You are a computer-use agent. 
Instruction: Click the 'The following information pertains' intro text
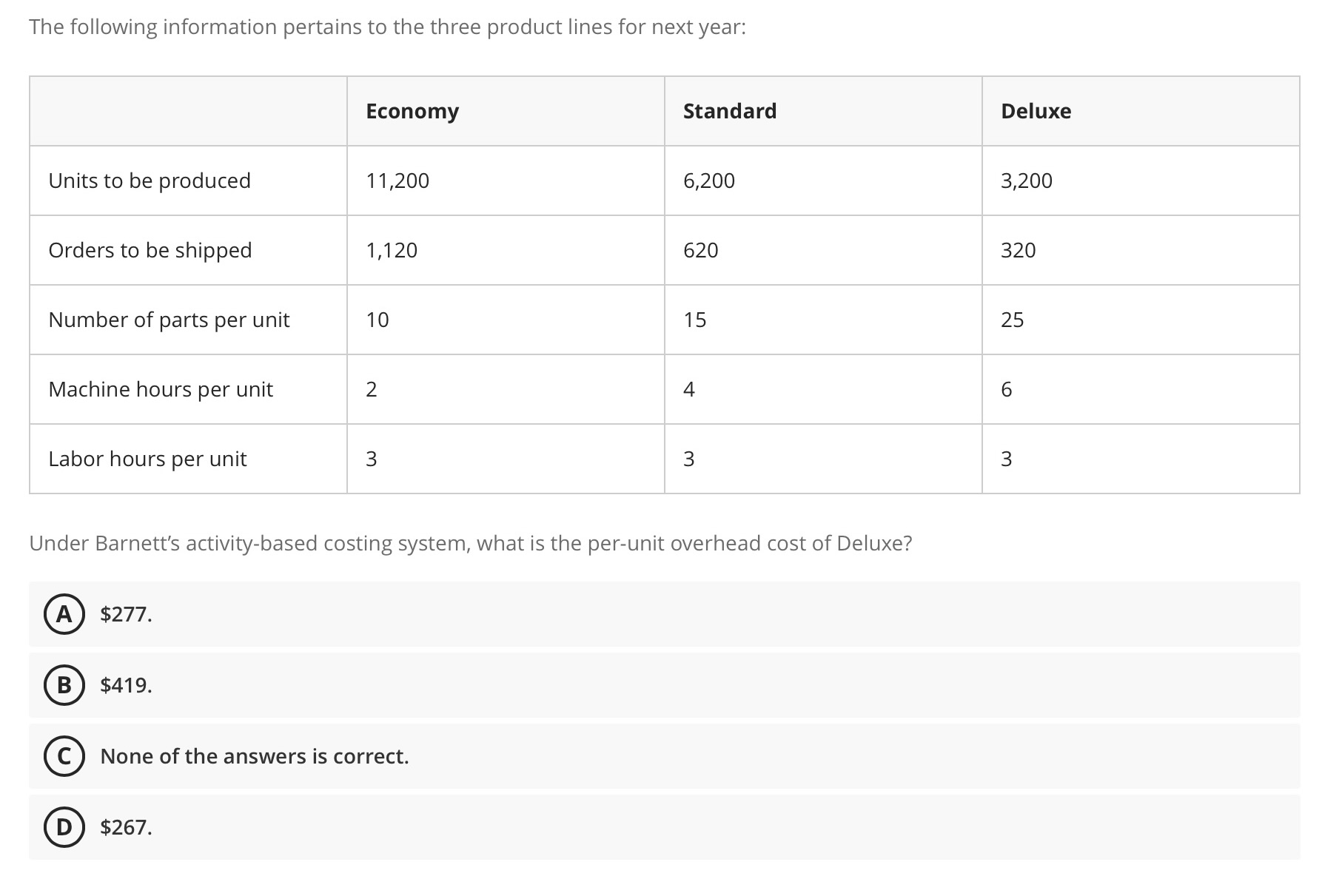[x=387, y=27]
